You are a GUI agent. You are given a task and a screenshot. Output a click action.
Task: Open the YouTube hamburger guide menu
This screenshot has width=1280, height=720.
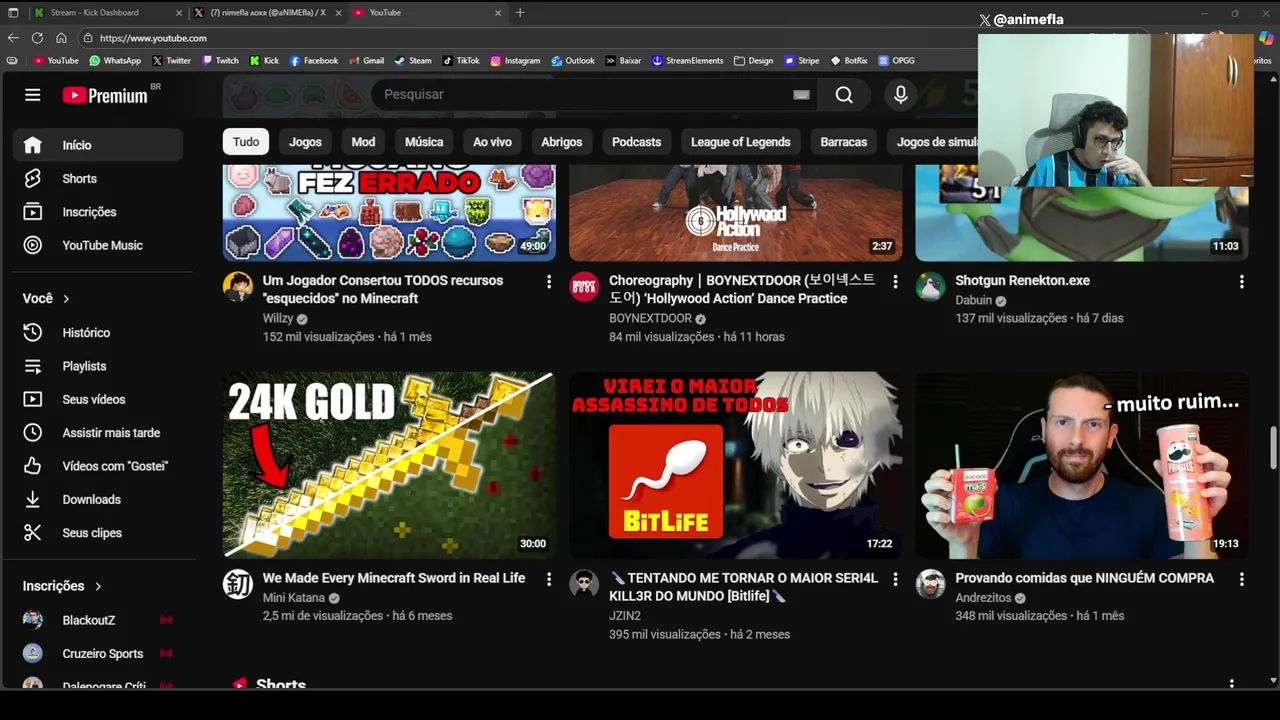pos(33,95)
